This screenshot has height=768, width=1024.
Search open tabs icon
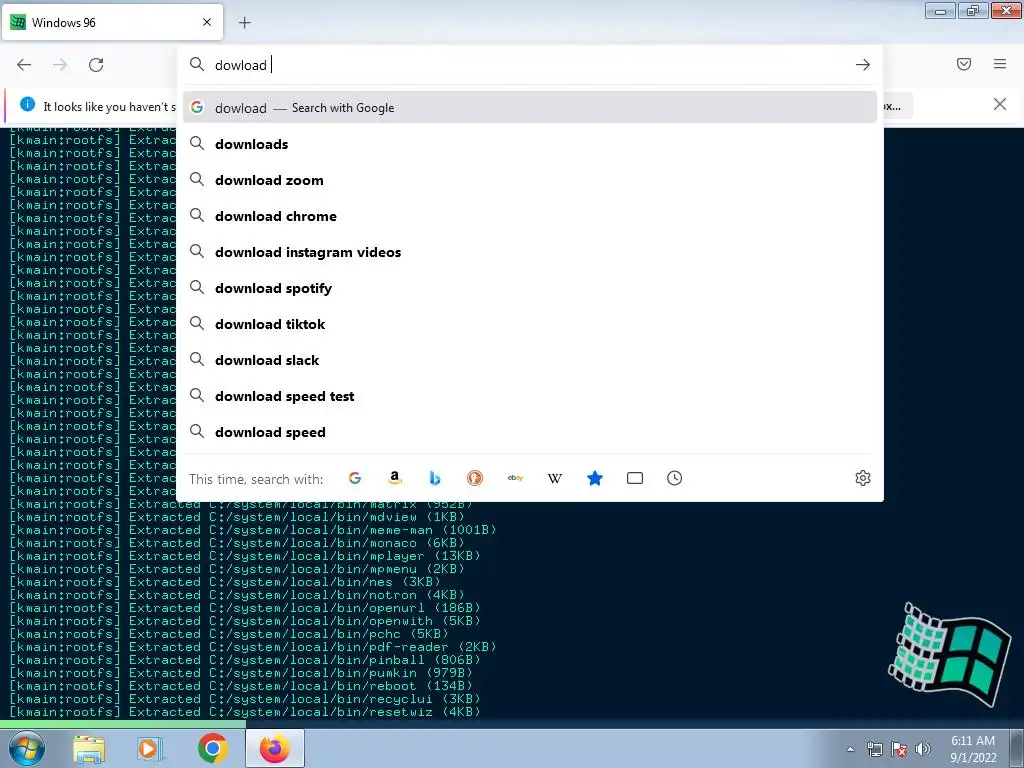[x=635, y=478]
